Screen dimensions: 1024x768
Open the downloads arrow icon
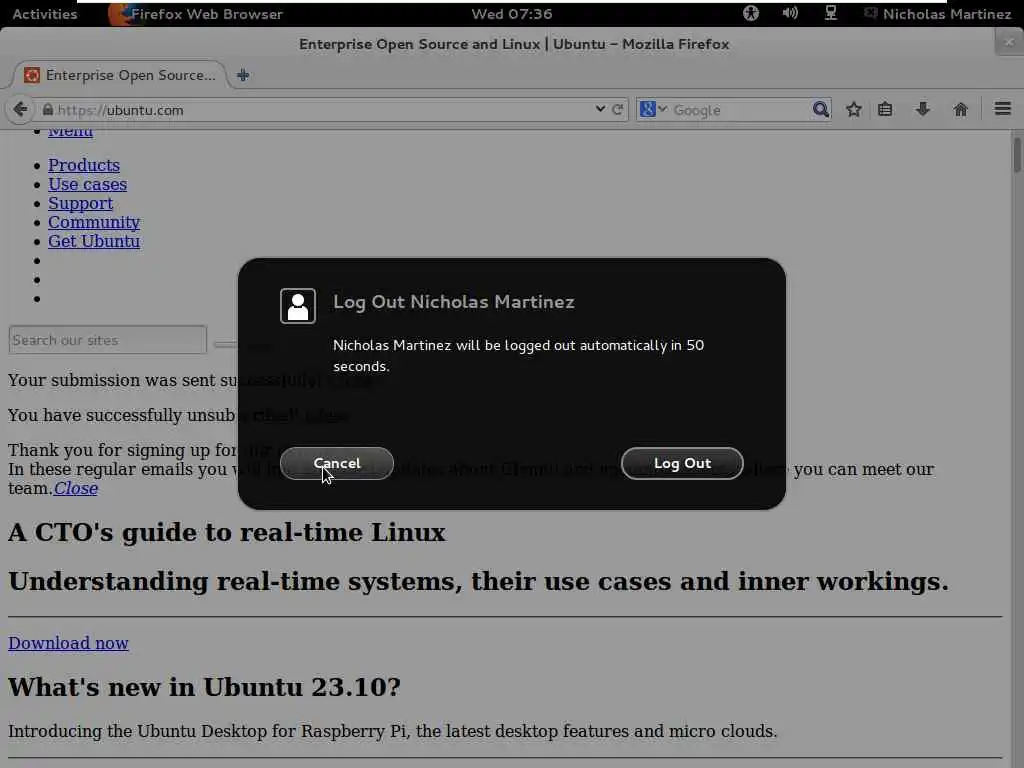coord(922,109)
